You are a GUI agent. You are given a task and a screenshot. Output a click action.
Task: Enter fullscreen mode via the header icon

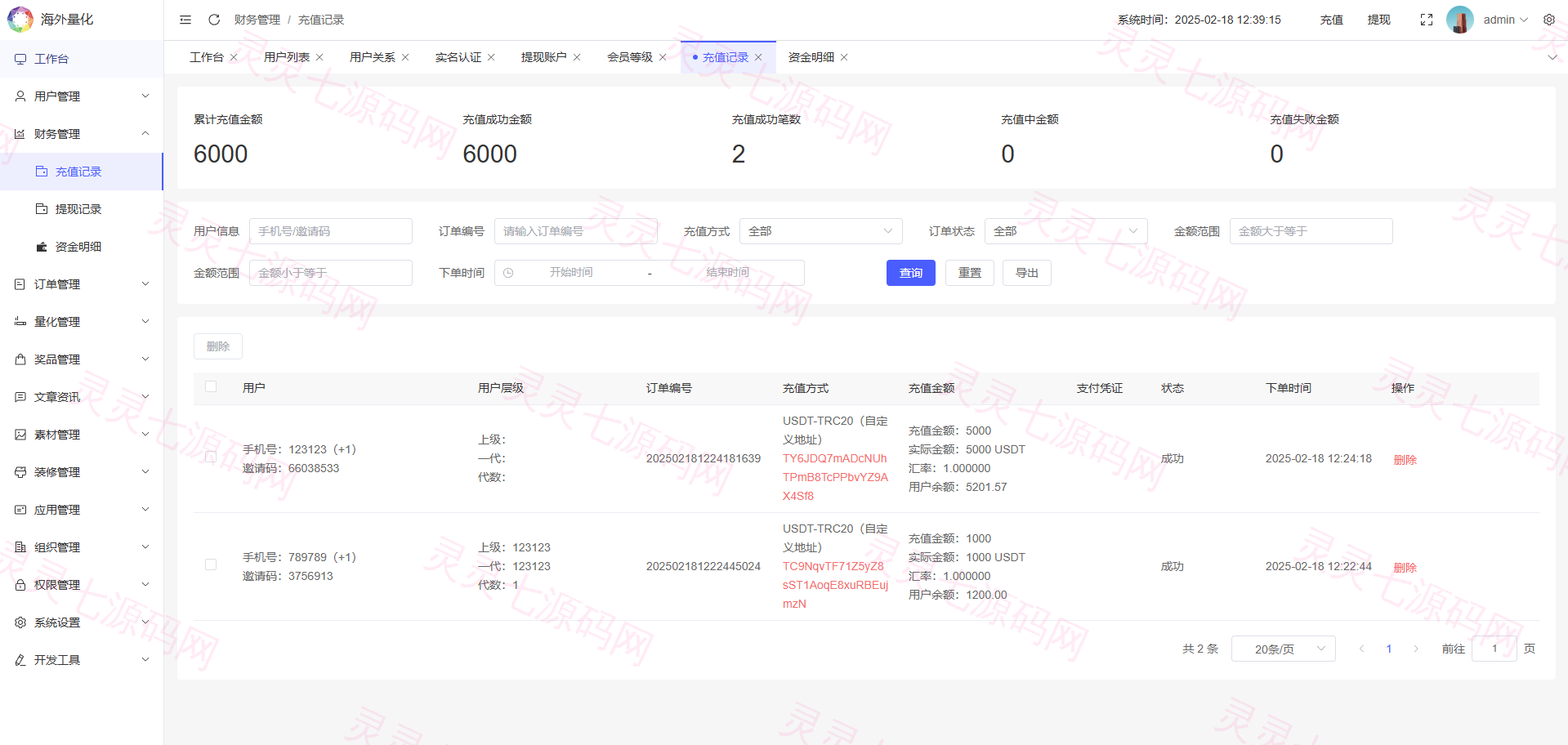tap(1427, 20)
